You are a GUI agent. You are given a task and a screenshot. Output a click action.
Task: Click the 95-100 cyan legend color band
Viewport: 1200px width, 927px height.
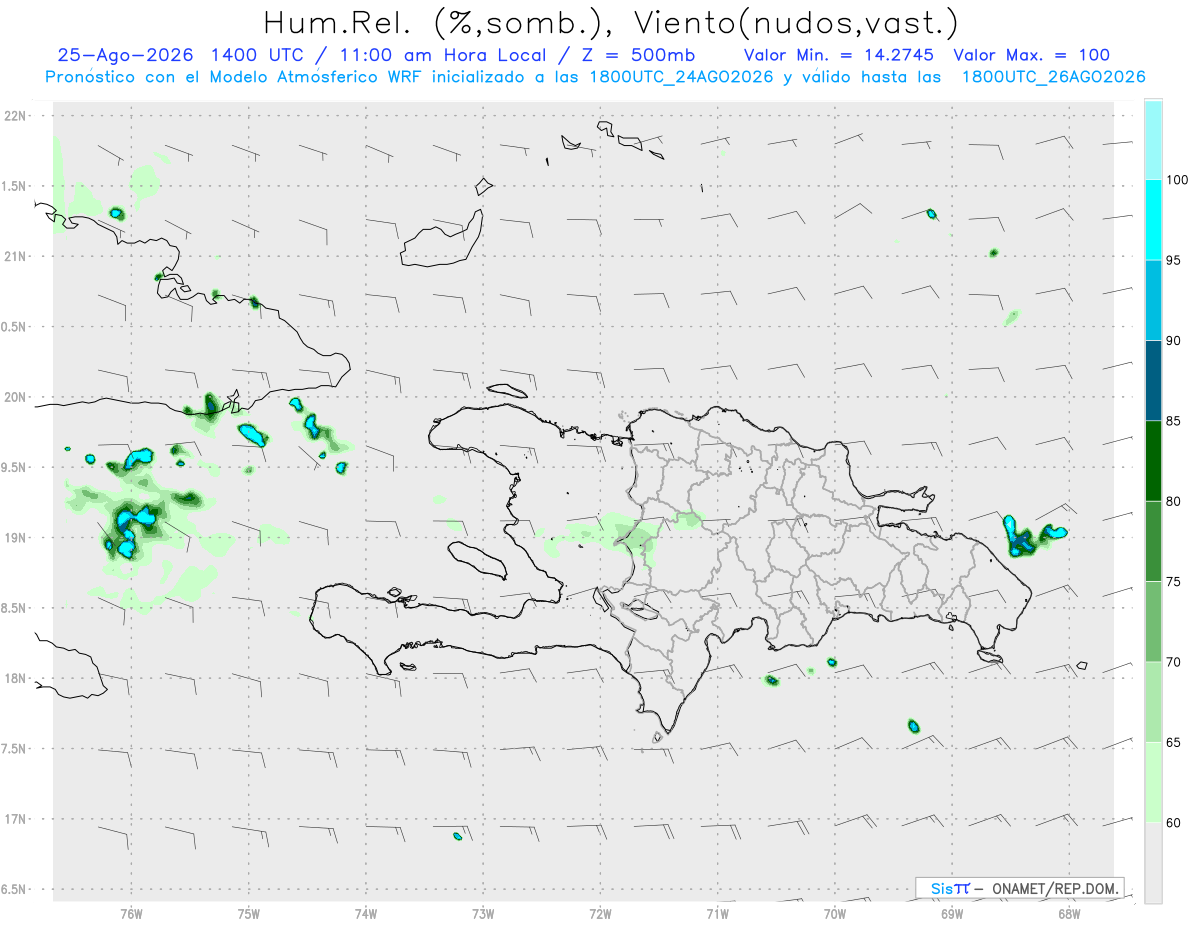(x=1153, y=220)
